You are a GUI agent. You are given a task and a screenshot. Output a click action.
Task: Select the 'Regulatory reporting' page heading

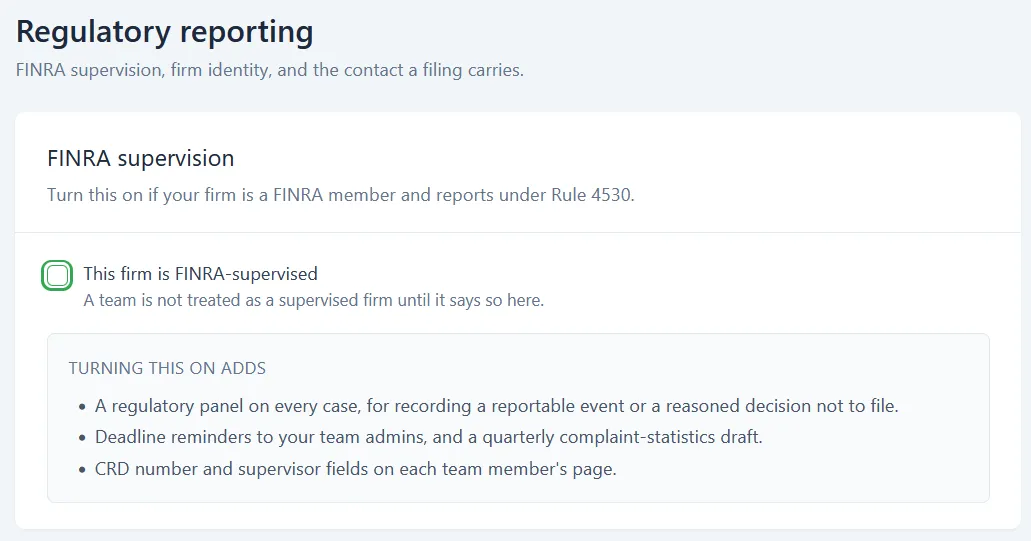[x=164, y=32]
